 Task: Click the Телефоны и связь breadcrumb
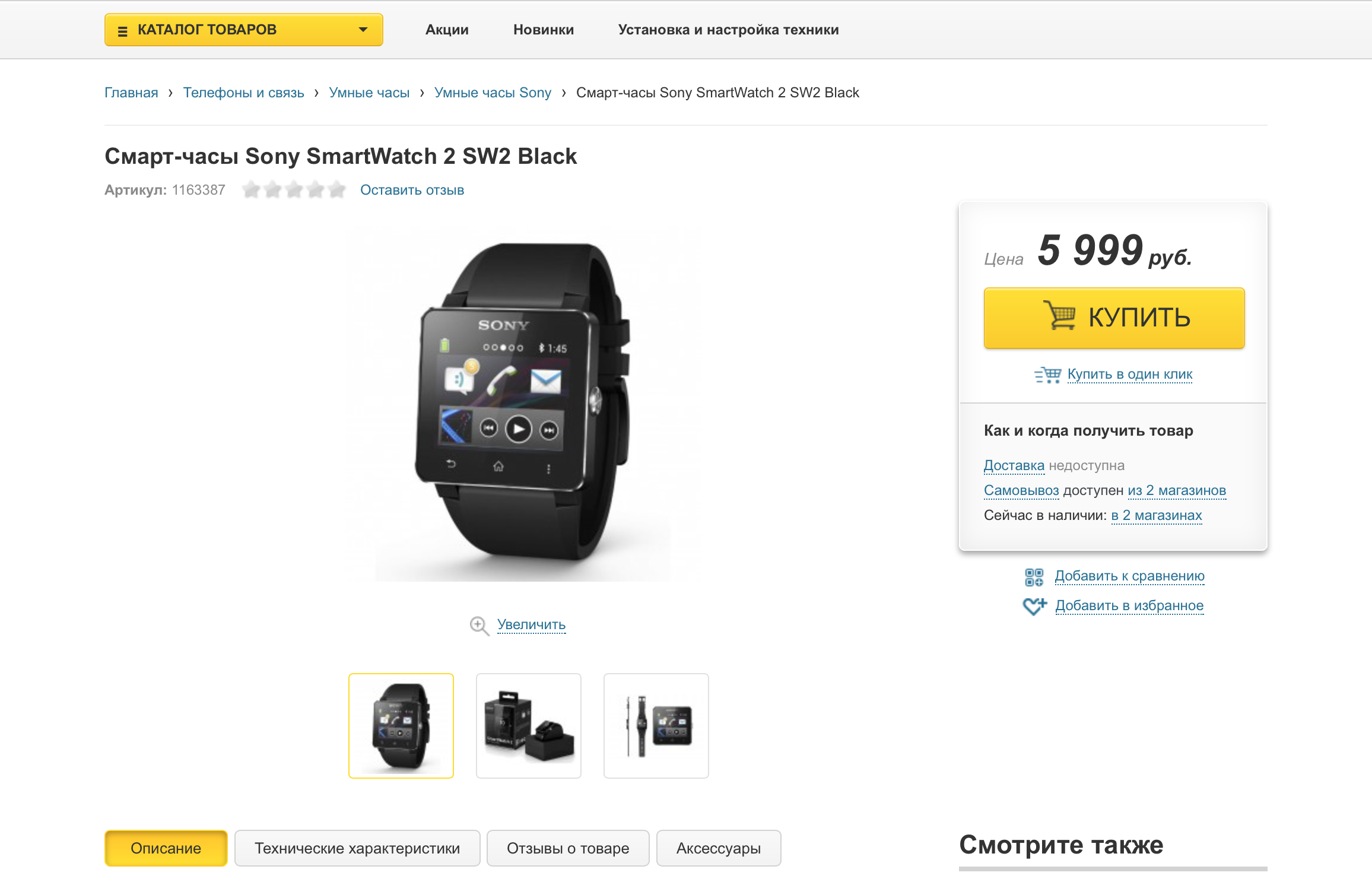pos(243,93)
